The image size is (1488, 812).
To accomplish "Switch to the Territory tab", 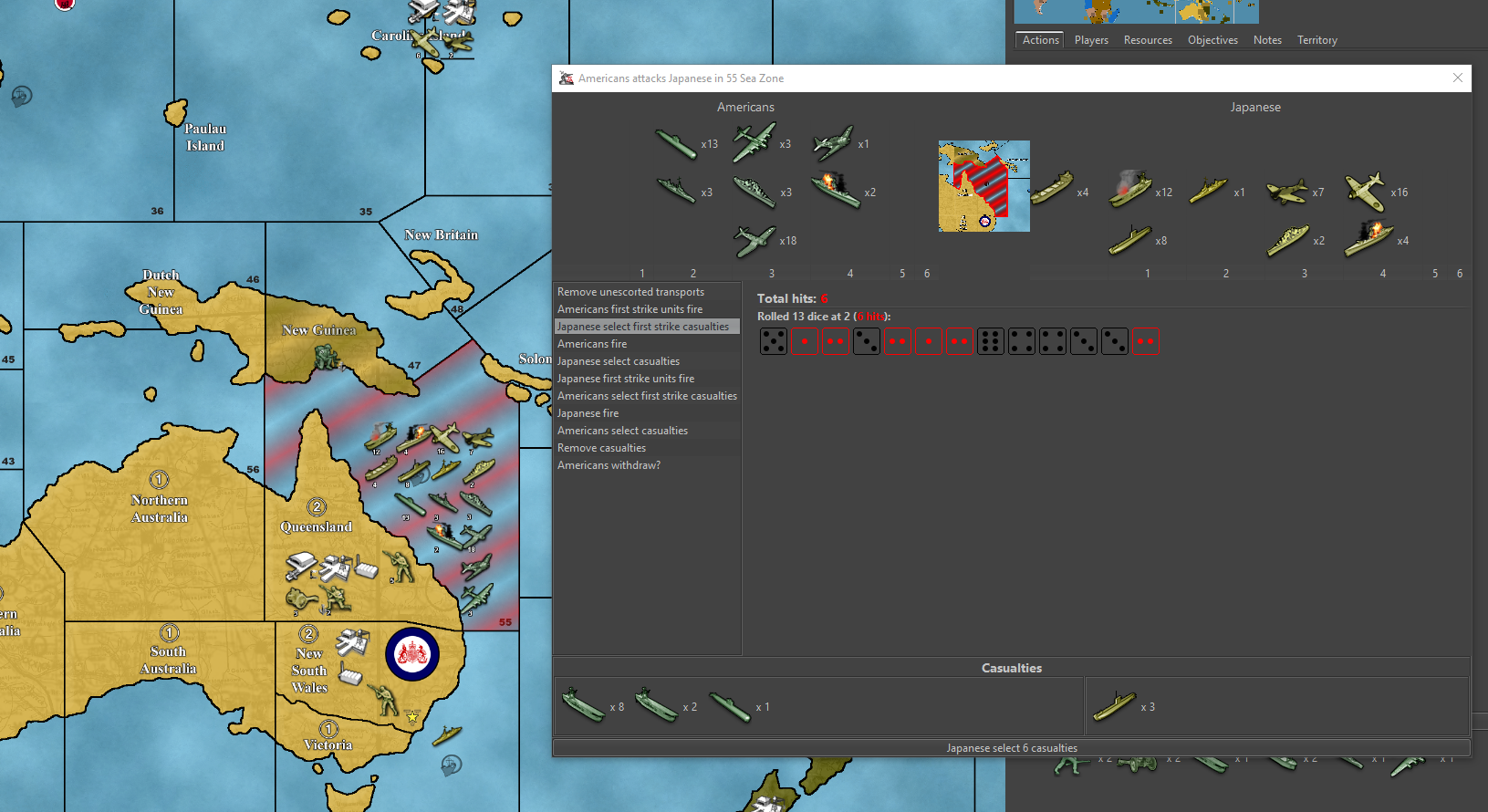I will tap(1317, 40).
